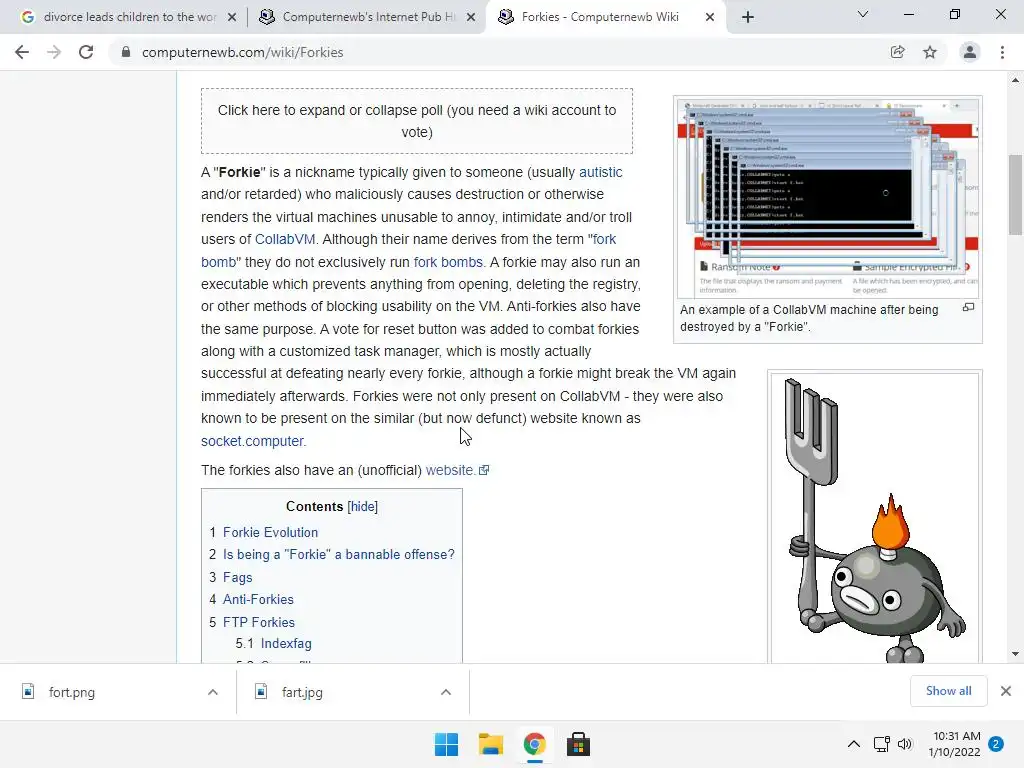Image resolution: width=1024 pixels, height=768 pixels.
Task: Reload the current page
Action: click(86, 52)
